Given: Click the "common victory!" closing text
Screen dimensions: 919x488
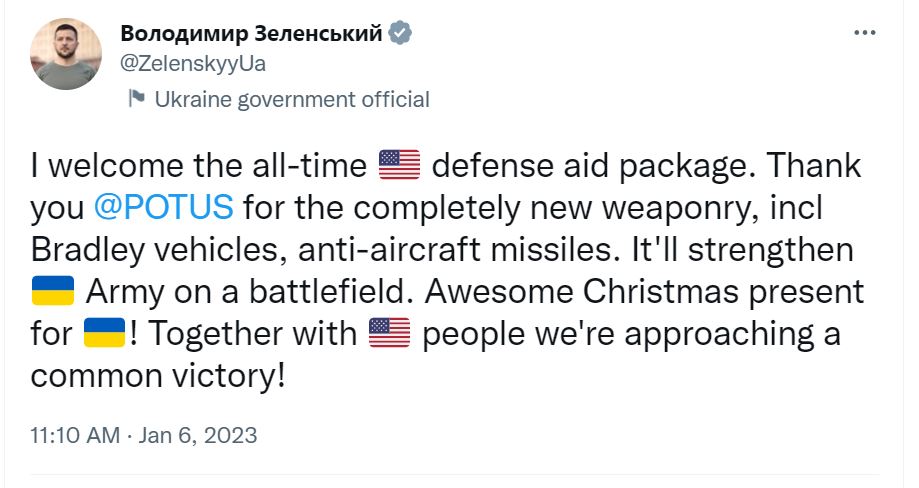Looking at the screenshot, I should click(x=157, y=376).
